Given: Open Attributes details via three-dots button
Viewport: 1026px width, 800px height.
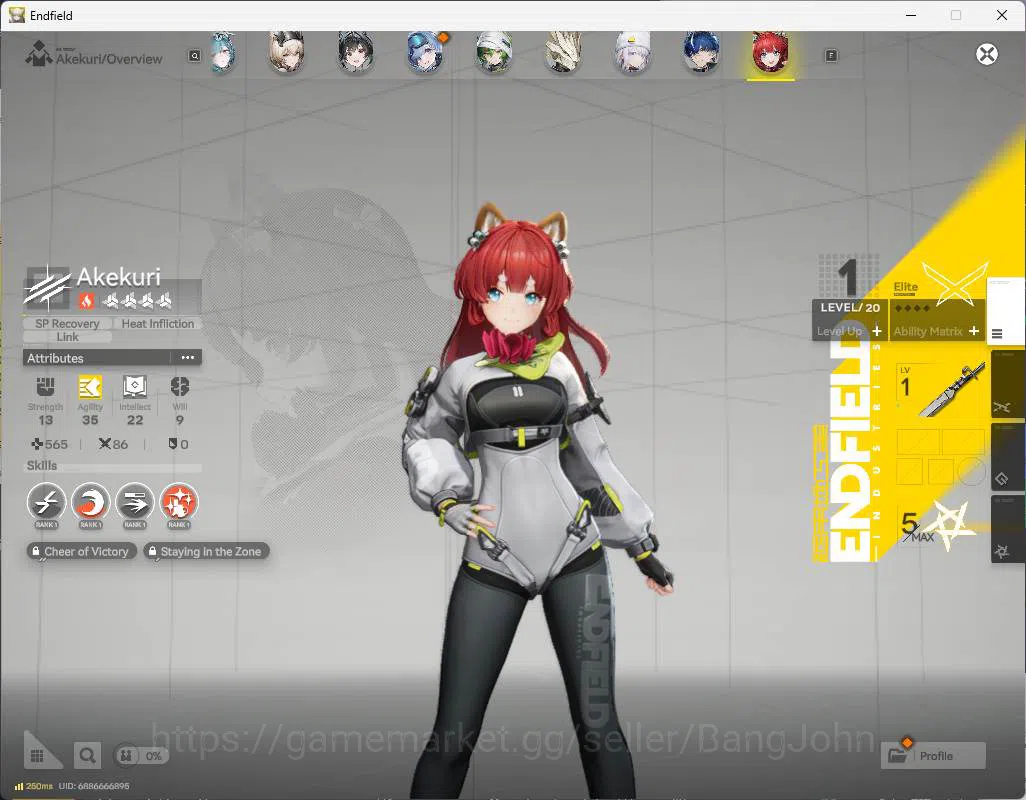Looking at the screenshot, I should (x=188, y=358).
